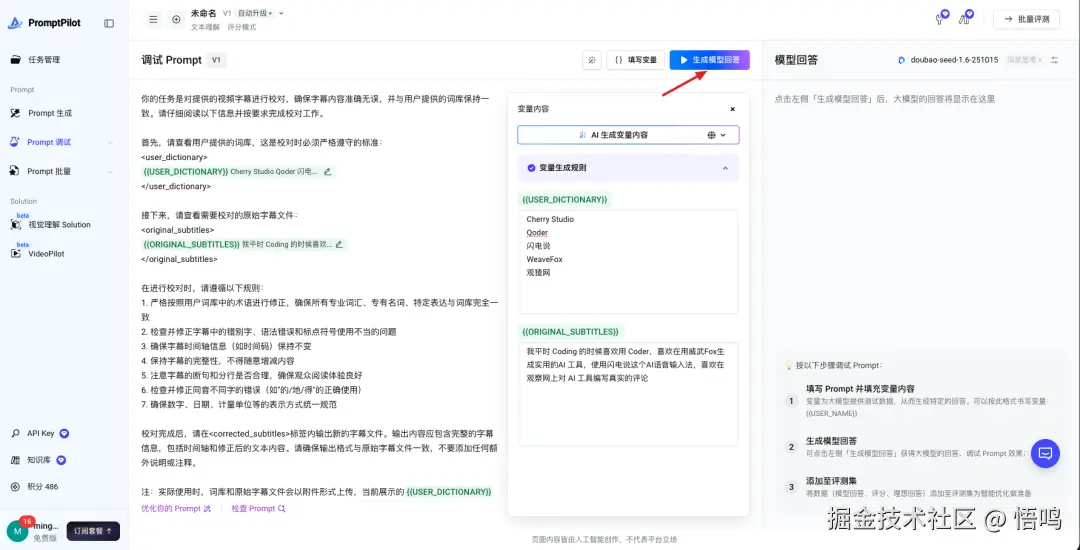Click the Prompt 生成 wand icon
Viewport: 1080px width, 550px height.
coord(15,113)
